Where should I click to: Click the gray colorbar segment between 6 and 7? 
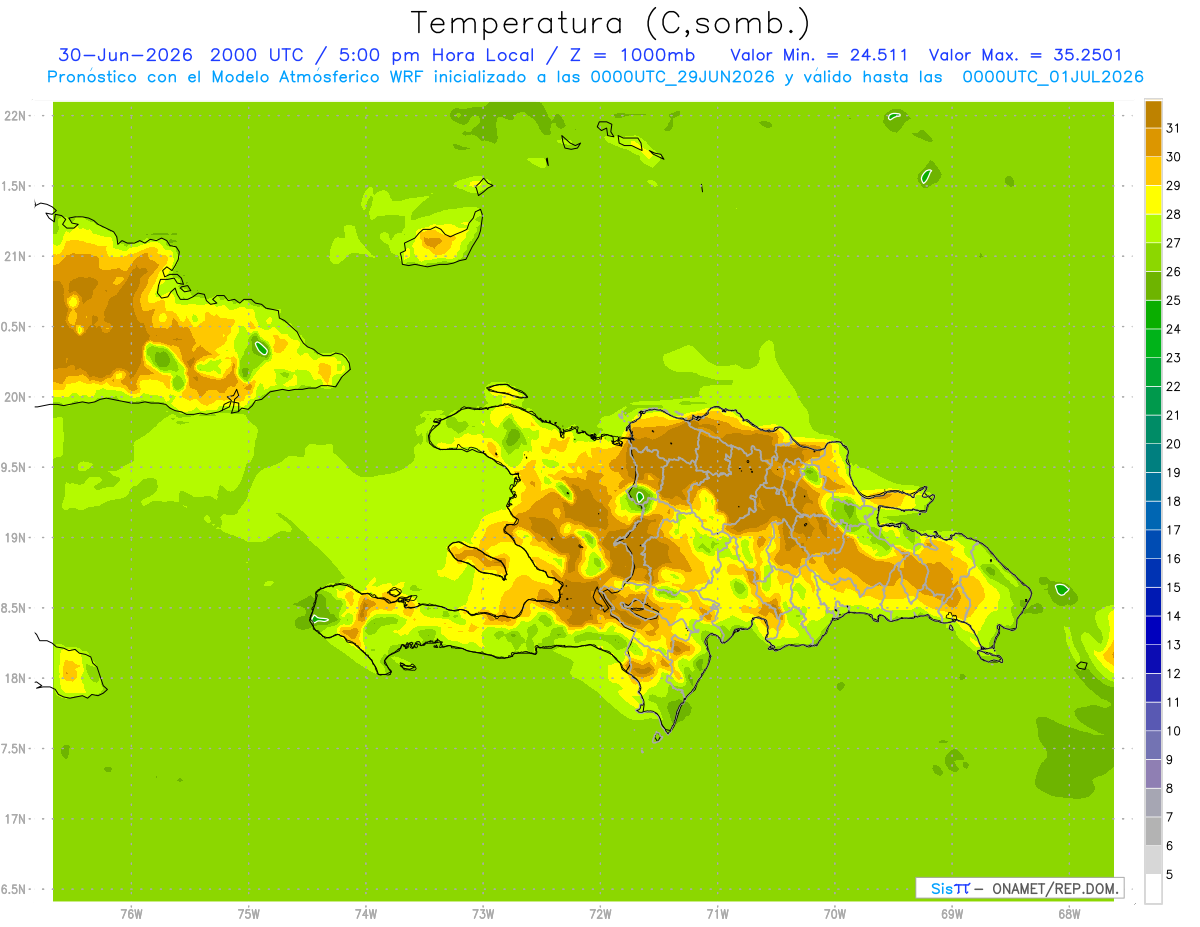(1153, 832)
